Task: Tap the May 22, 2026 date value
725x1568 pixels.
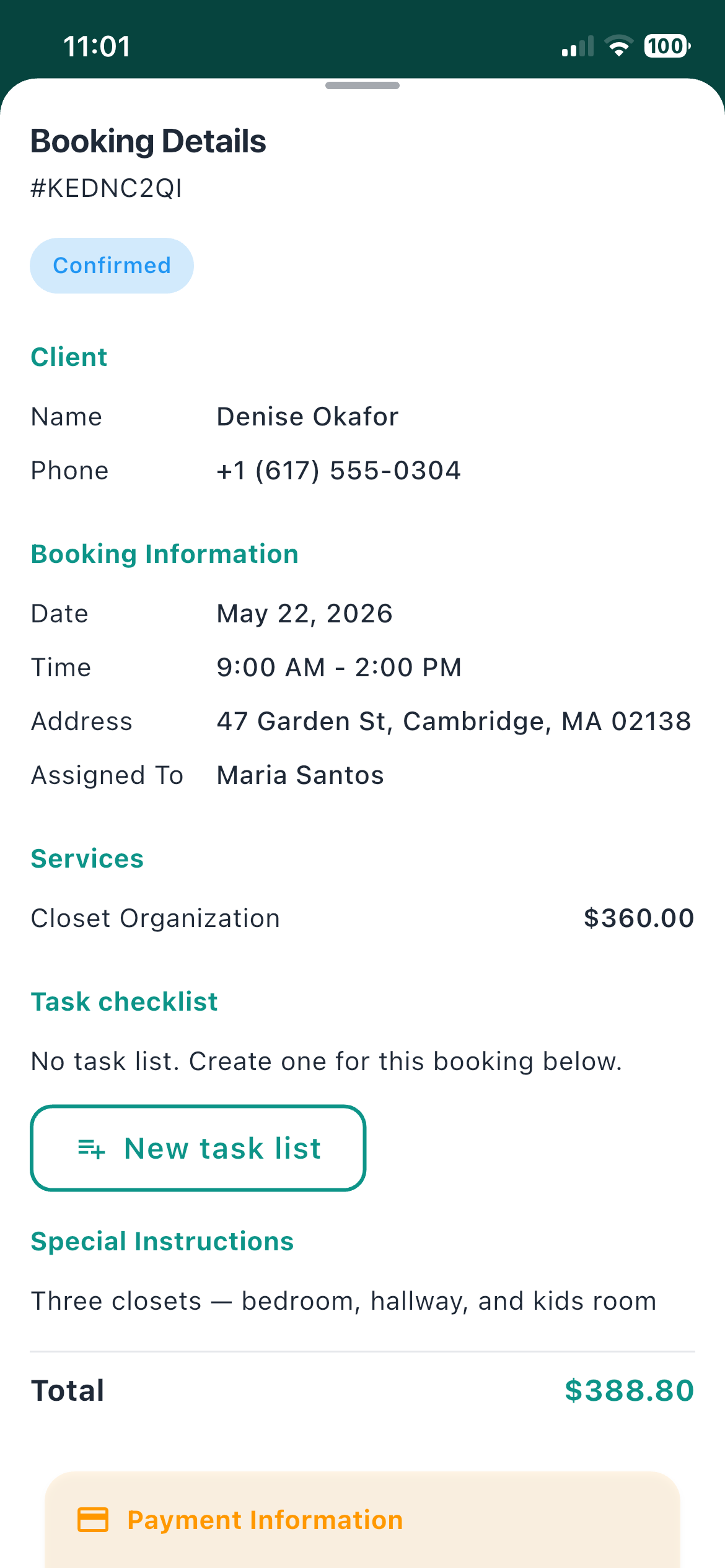Action: pyautogui.click(x=304, y=614)
